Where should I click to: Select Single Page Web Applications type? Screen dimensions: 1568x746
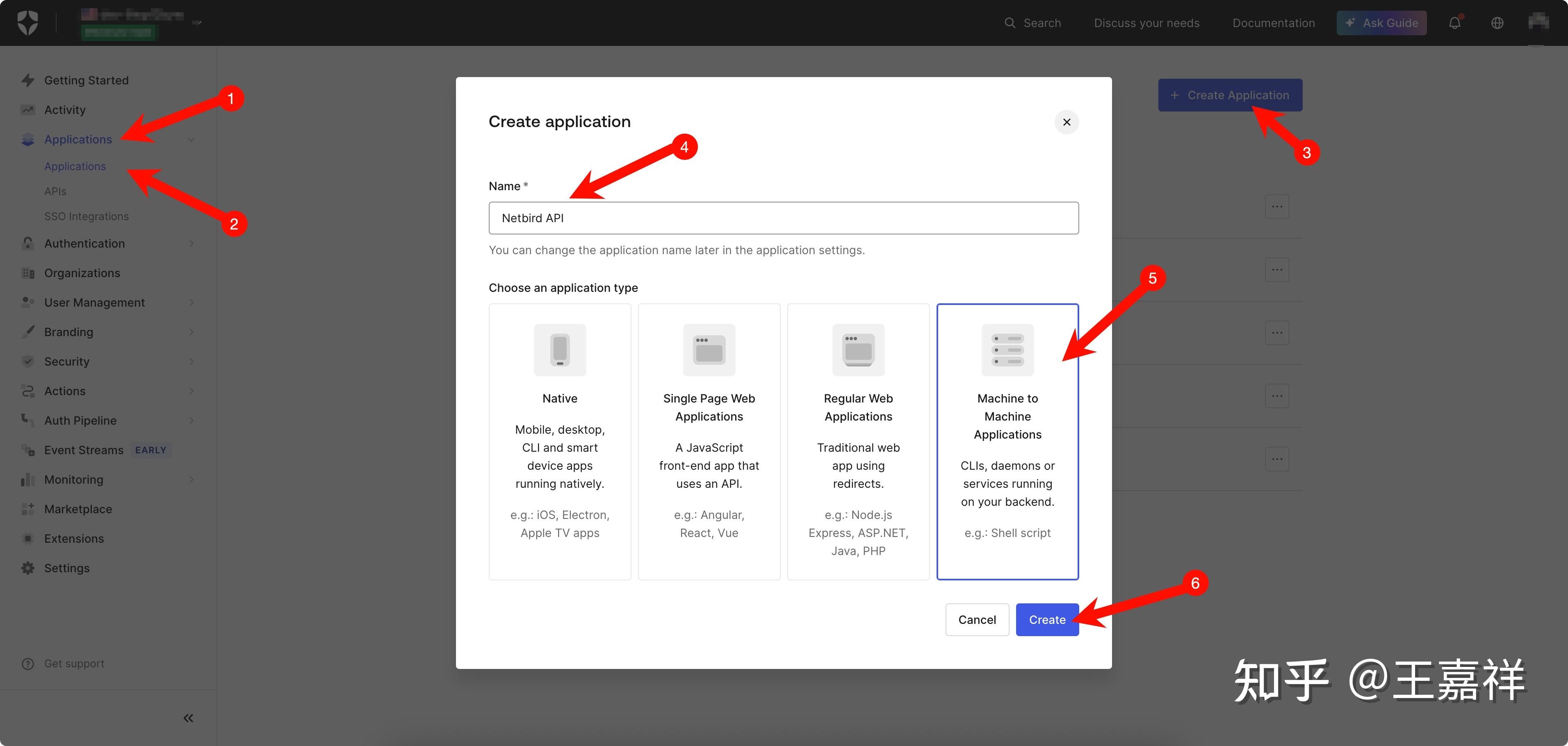pyautogui.click(x=709, y=441)
